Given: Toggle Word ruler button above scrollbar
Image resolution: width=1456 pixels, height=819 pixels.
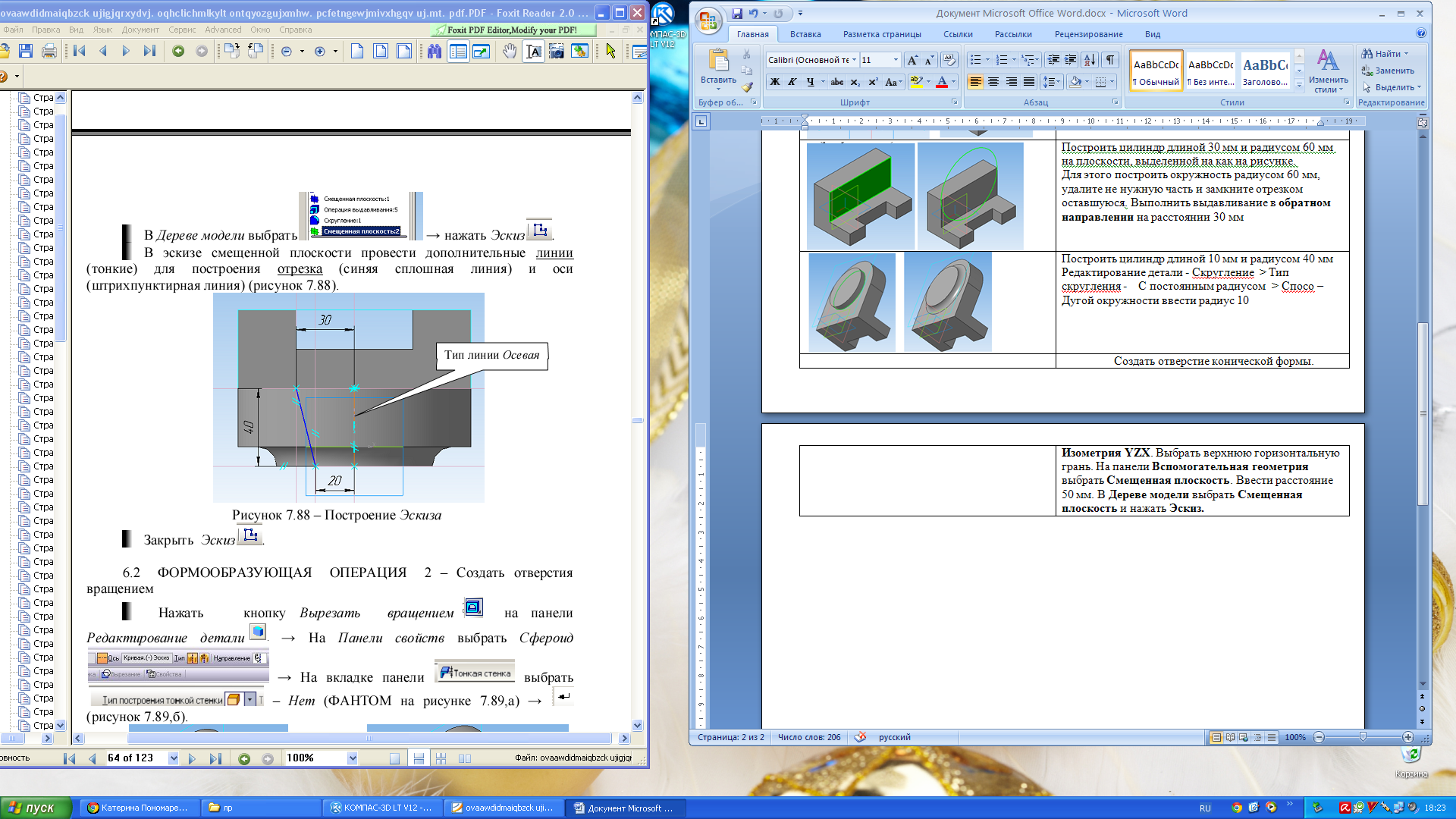Looking at the screenshot, I should click(x=1423, y=122).
